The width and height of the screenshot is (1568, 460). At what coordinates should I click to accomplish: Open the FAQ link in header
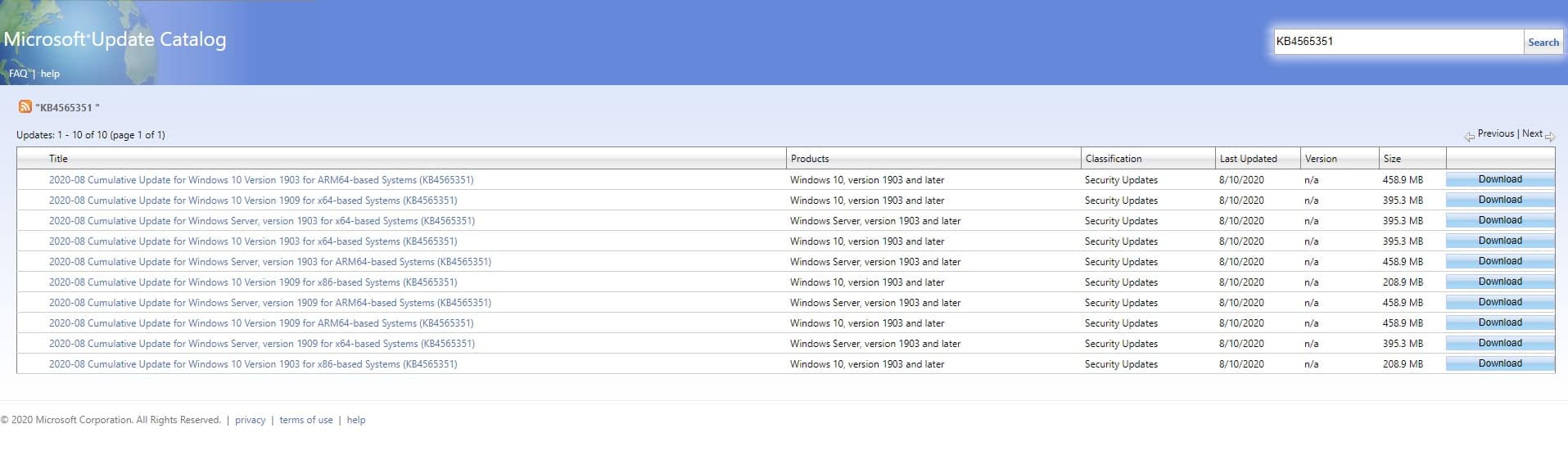pos(18,74)
